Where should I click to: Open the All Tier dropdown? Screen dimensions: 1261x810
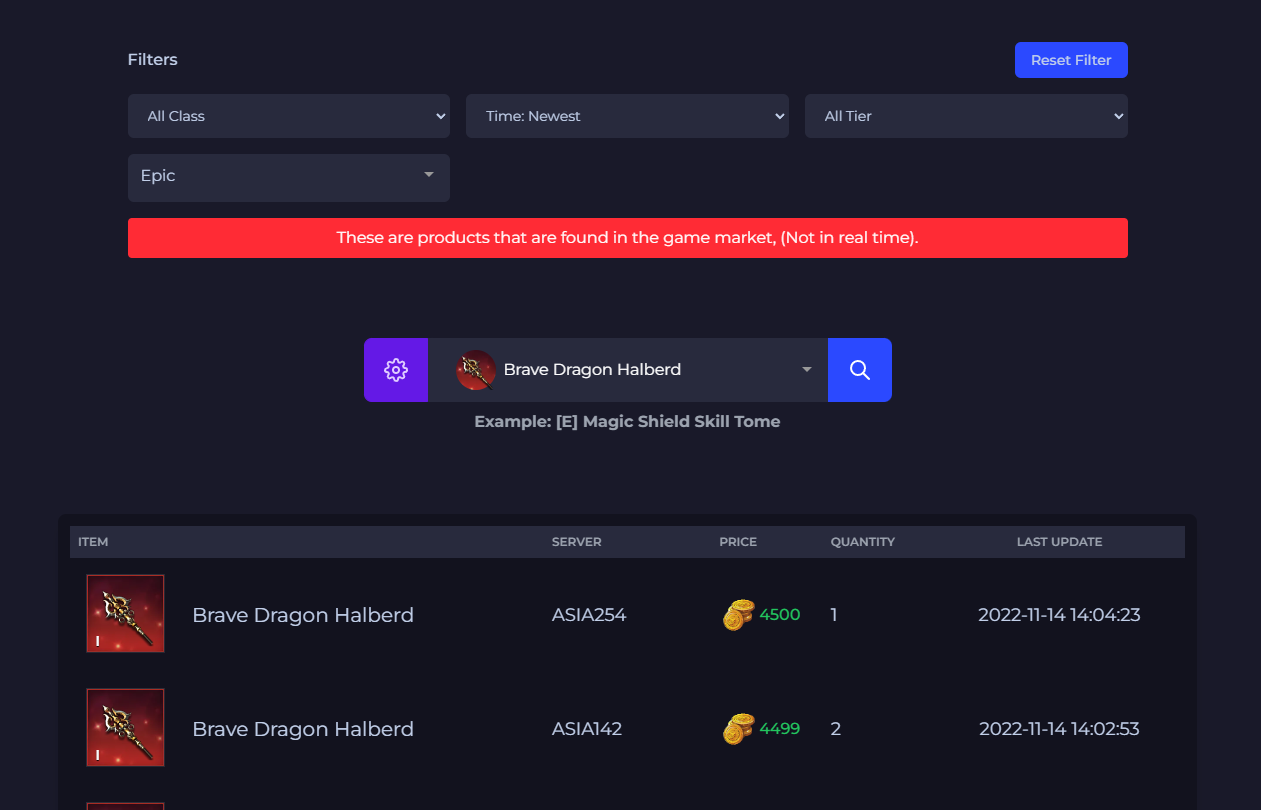point(966,116)
